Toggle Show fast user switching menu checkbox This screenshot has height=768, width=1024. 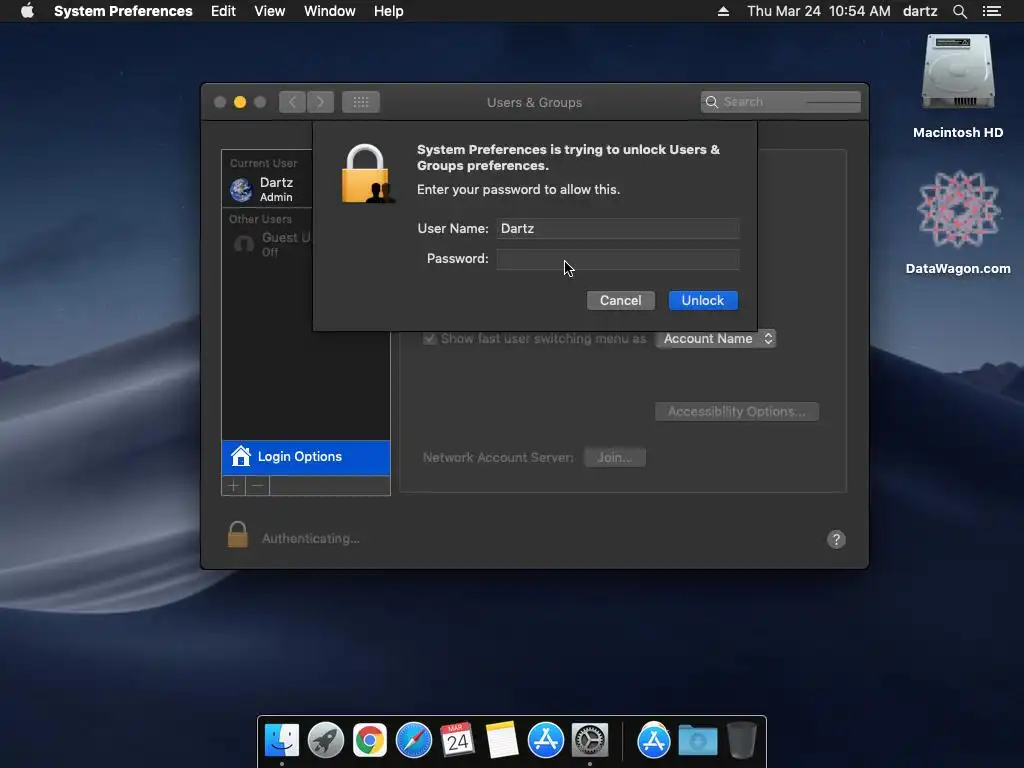point(430,338)
